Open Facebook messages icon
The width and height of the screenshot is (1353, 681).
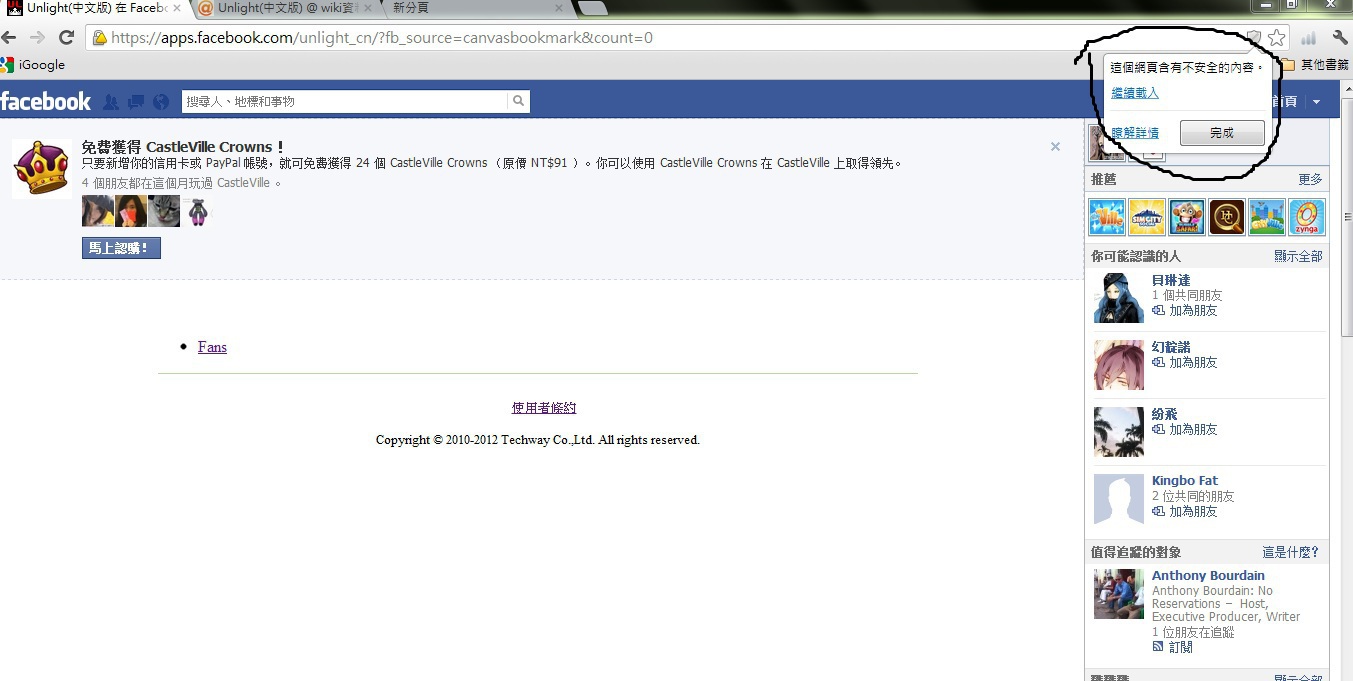coord(136,102)
